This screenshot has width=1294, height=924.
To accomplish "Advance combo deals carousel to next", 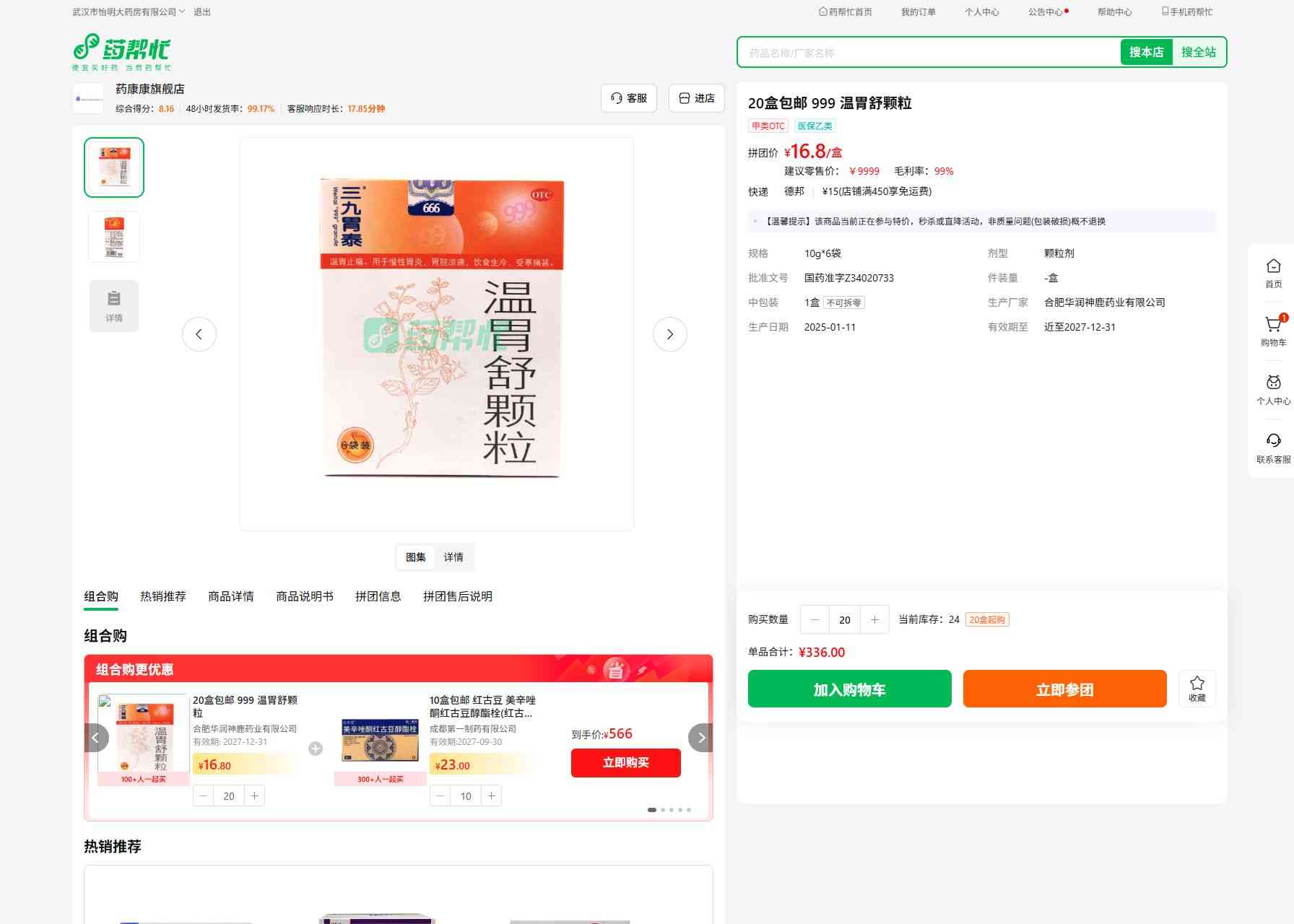I will tap(700, 738).
